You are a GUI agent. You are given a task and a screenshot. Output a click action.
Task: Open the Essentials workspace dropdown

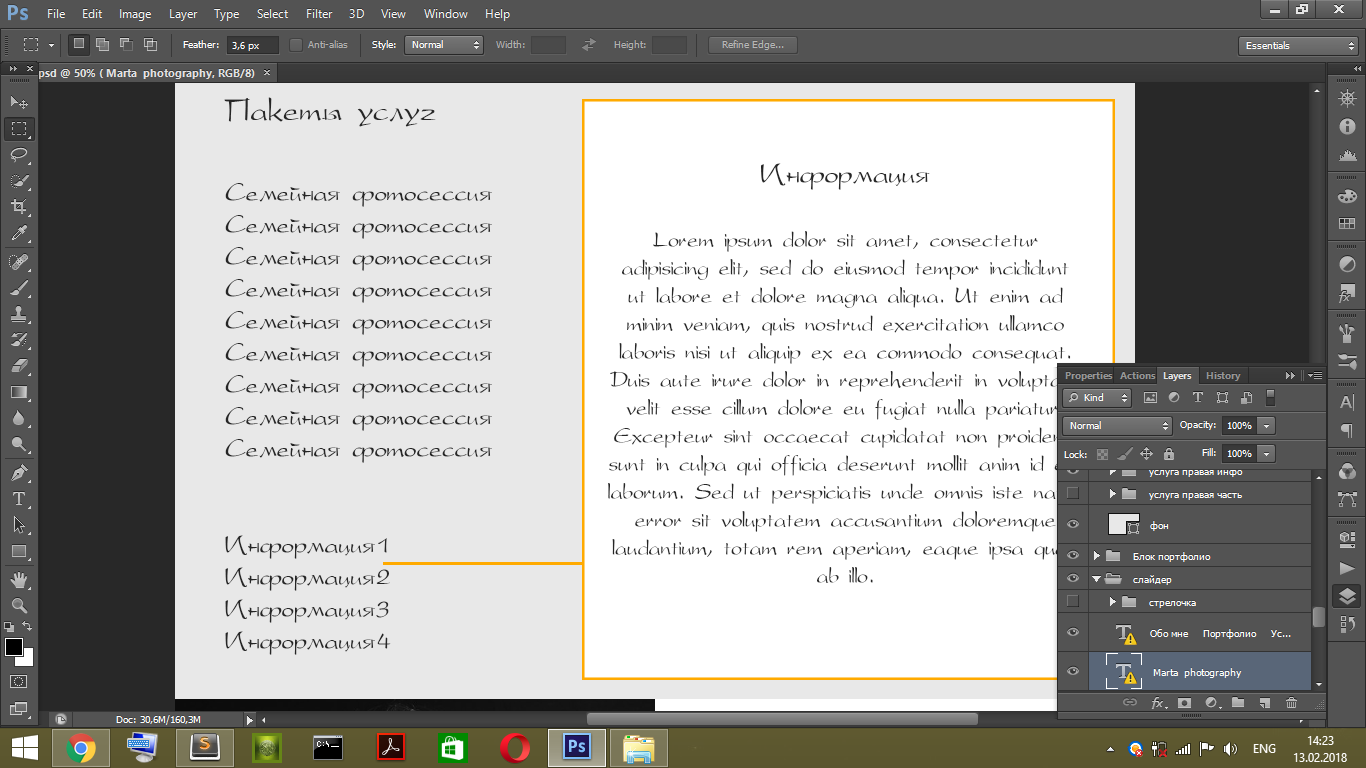1297,46
